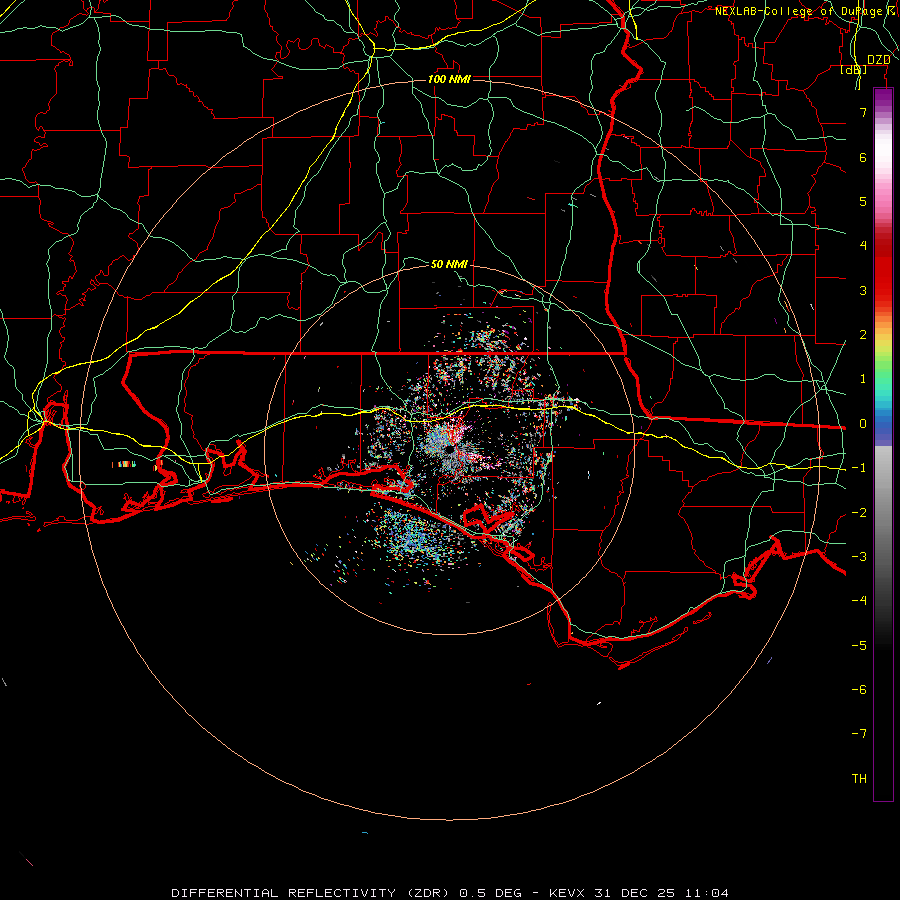Pick the "-3" scale value
Screen dimensions: 900x900
859,557
